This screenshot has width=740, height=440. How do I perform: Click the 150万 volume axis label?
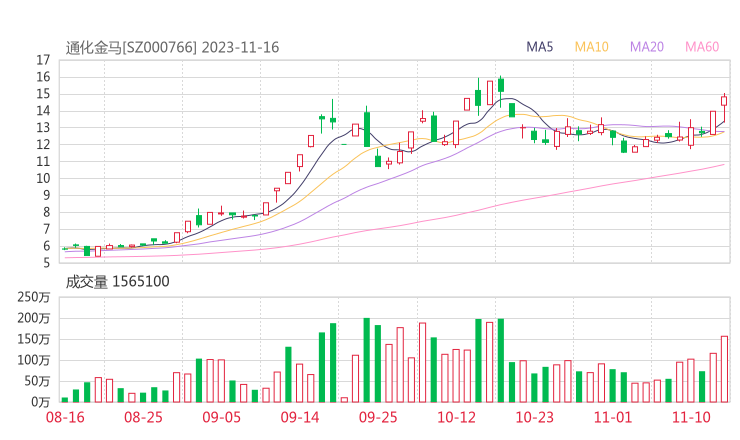(34, 339)
